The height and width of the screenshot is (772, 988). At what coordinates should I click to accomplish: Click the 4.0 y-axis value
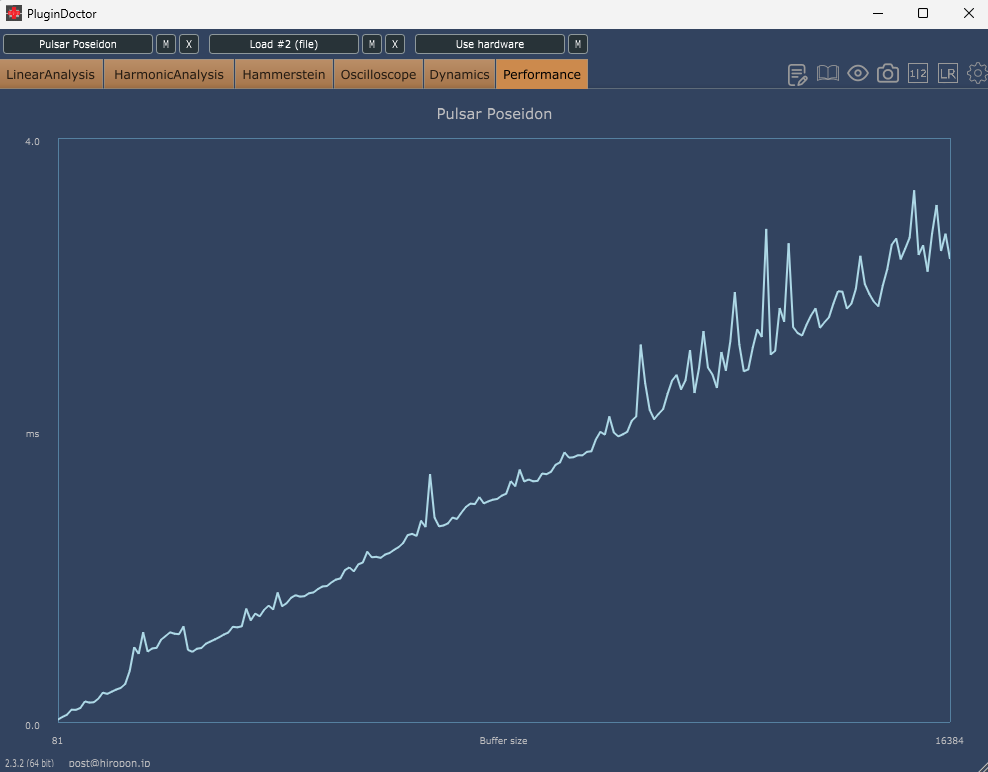tap(32, 141)
